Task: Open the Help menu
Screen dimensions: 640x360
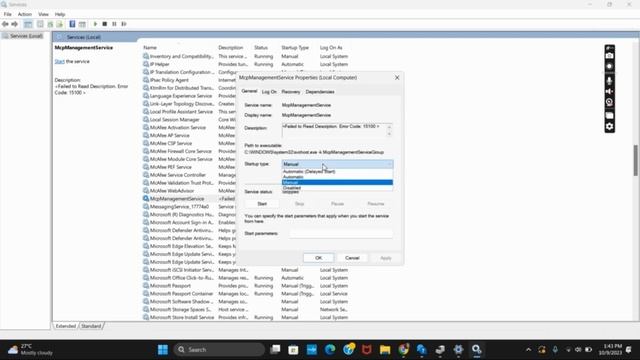Action: click(60, 14)
